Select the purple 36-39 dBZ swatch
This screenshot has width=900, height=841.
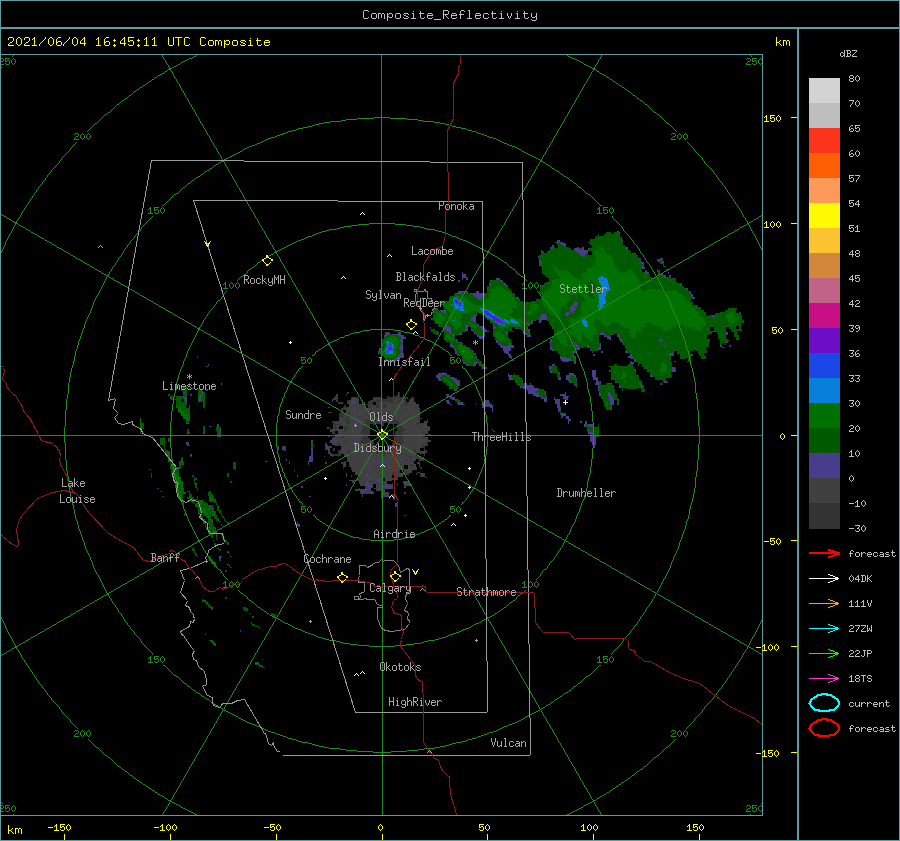coord(824,341)
